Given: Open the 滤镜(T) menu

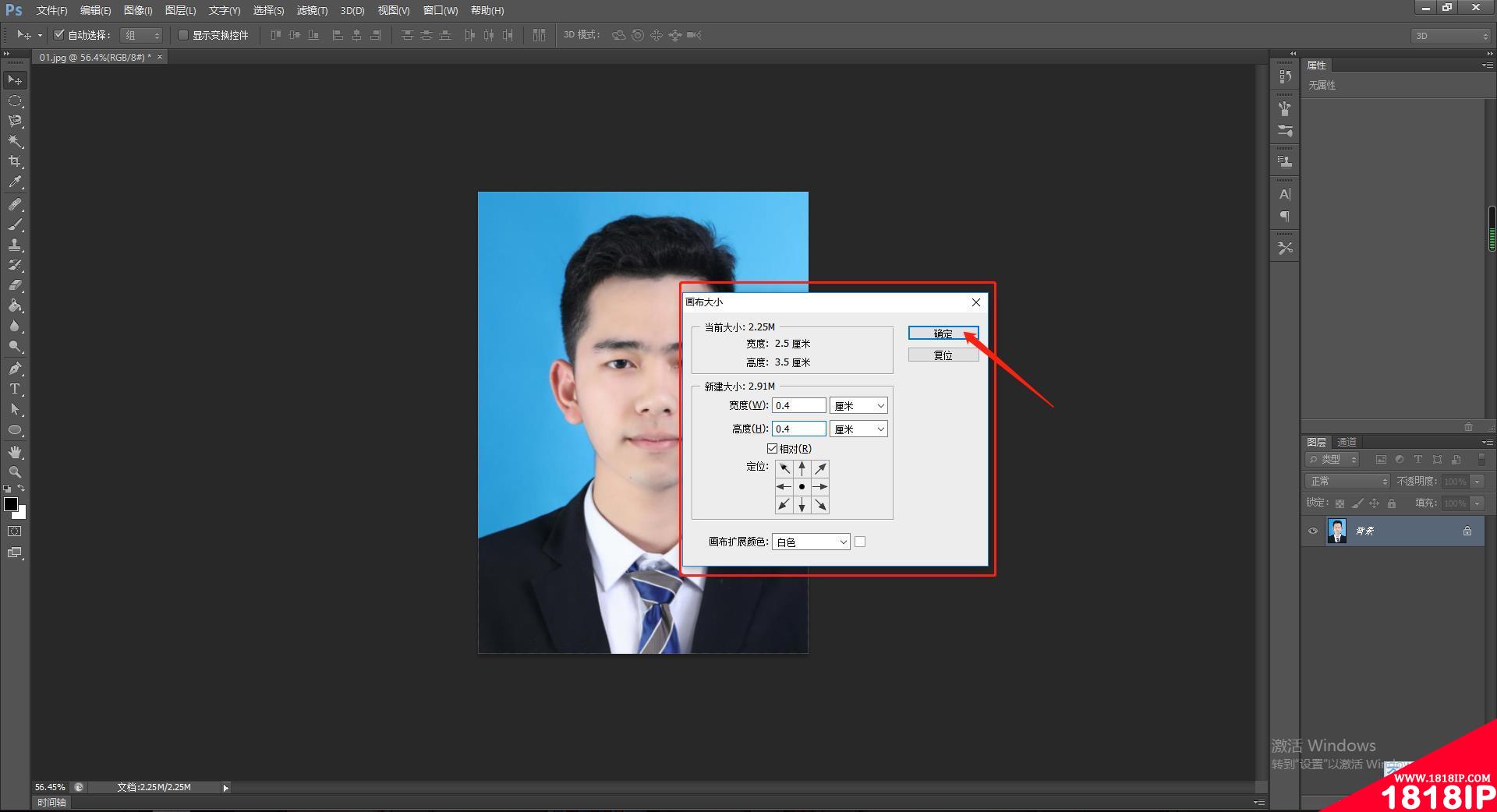Looking at the screenshot, I should (x=312, y=10).
